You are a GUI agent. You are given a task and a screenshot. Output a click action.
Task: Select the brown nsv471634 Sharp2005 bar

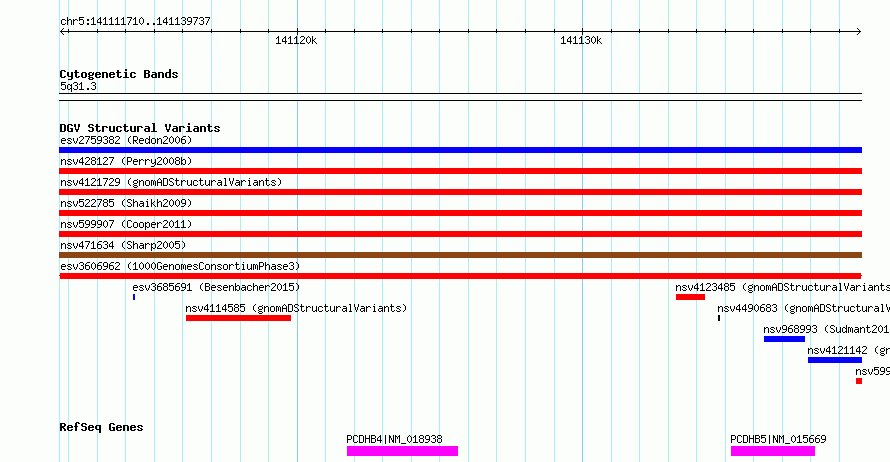[x=460, y=255]
